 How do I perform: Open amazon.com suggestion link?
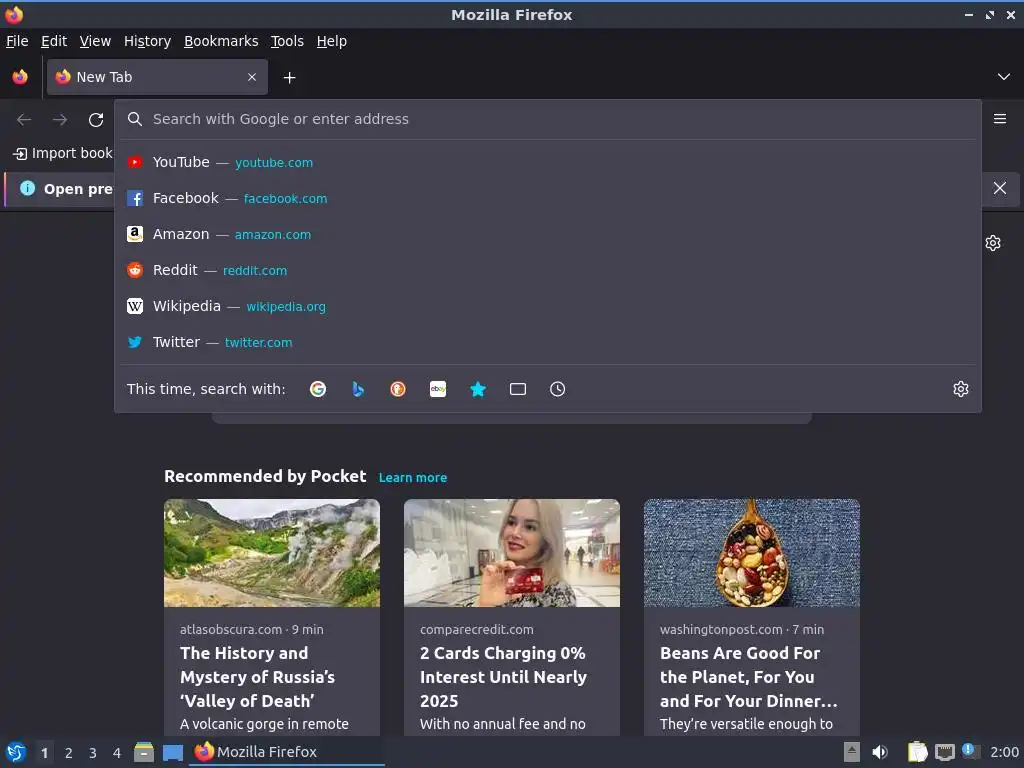pos(273,234)
